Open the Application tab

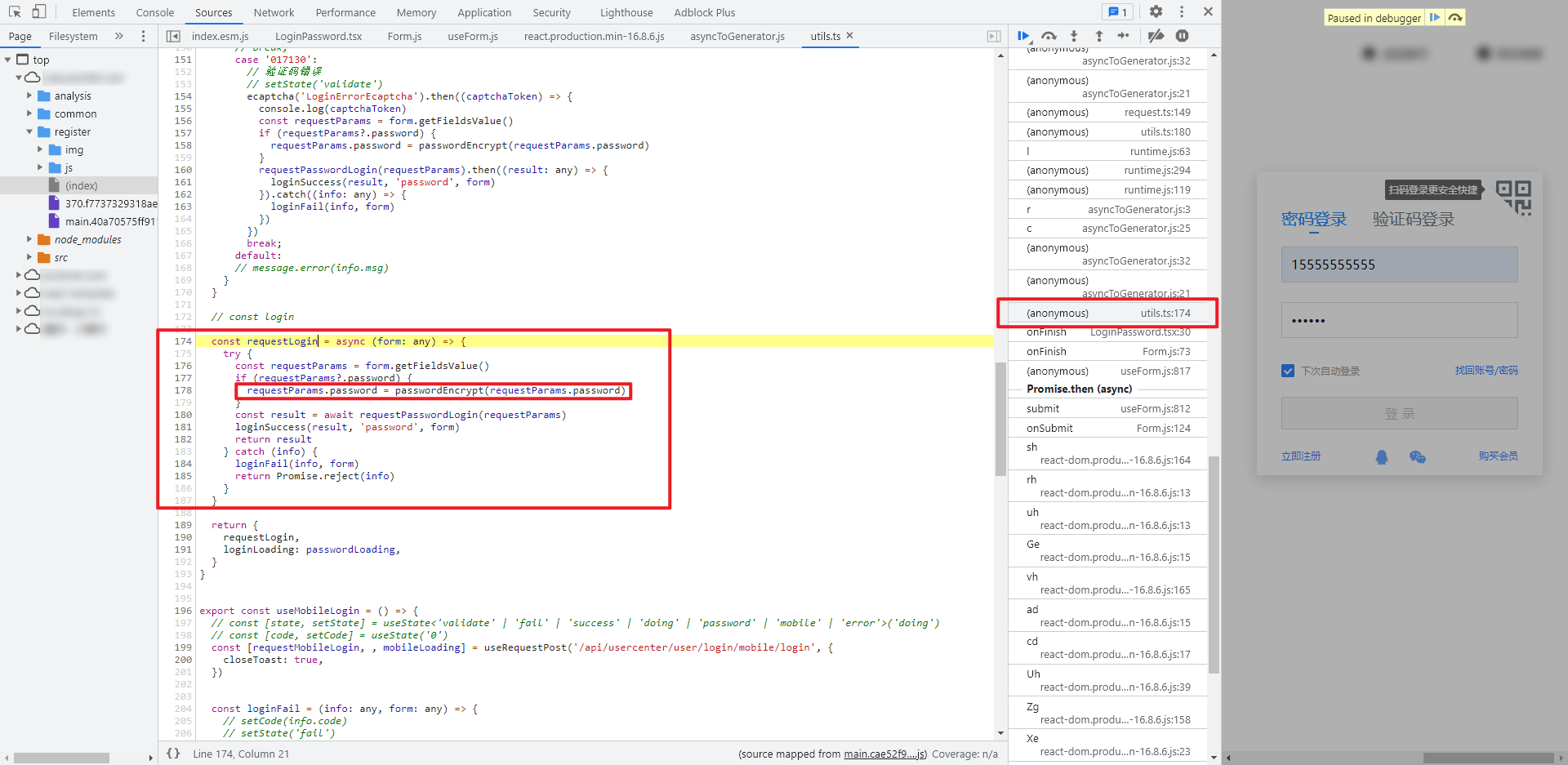click(484, 12)
